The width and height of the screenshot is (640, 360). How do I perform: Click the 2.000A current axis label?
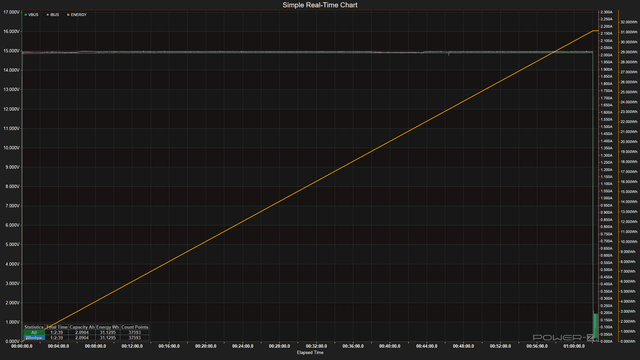[607, 55]
